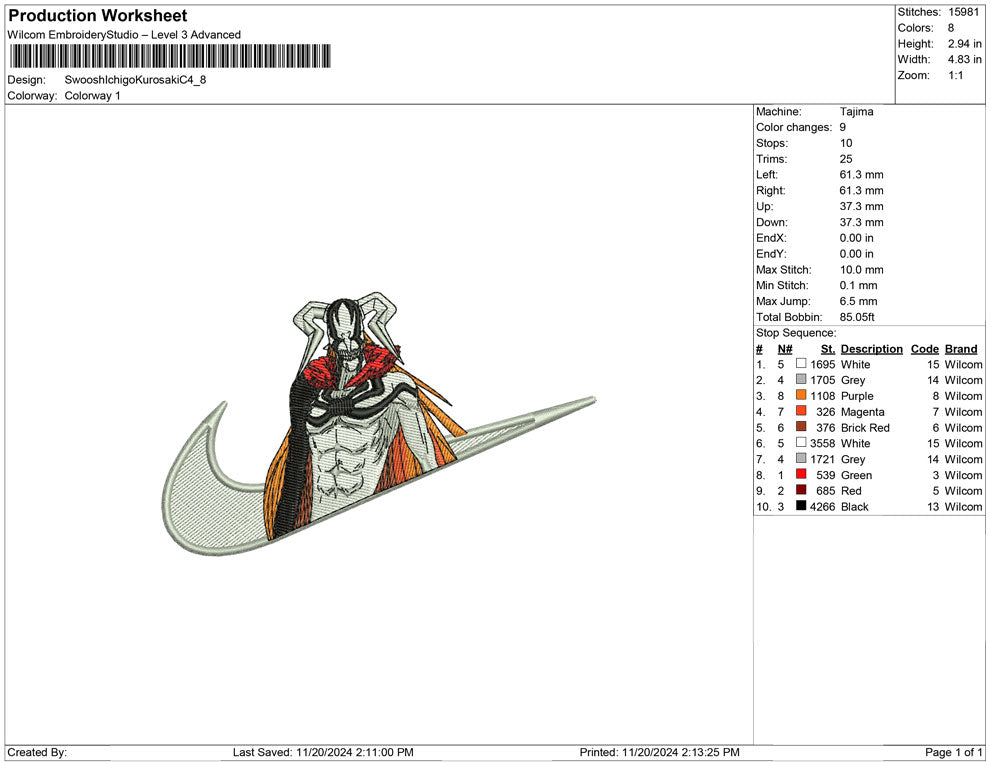Click the Brand column header
This screenshot has width=990, height=762.
pos(961,349)
